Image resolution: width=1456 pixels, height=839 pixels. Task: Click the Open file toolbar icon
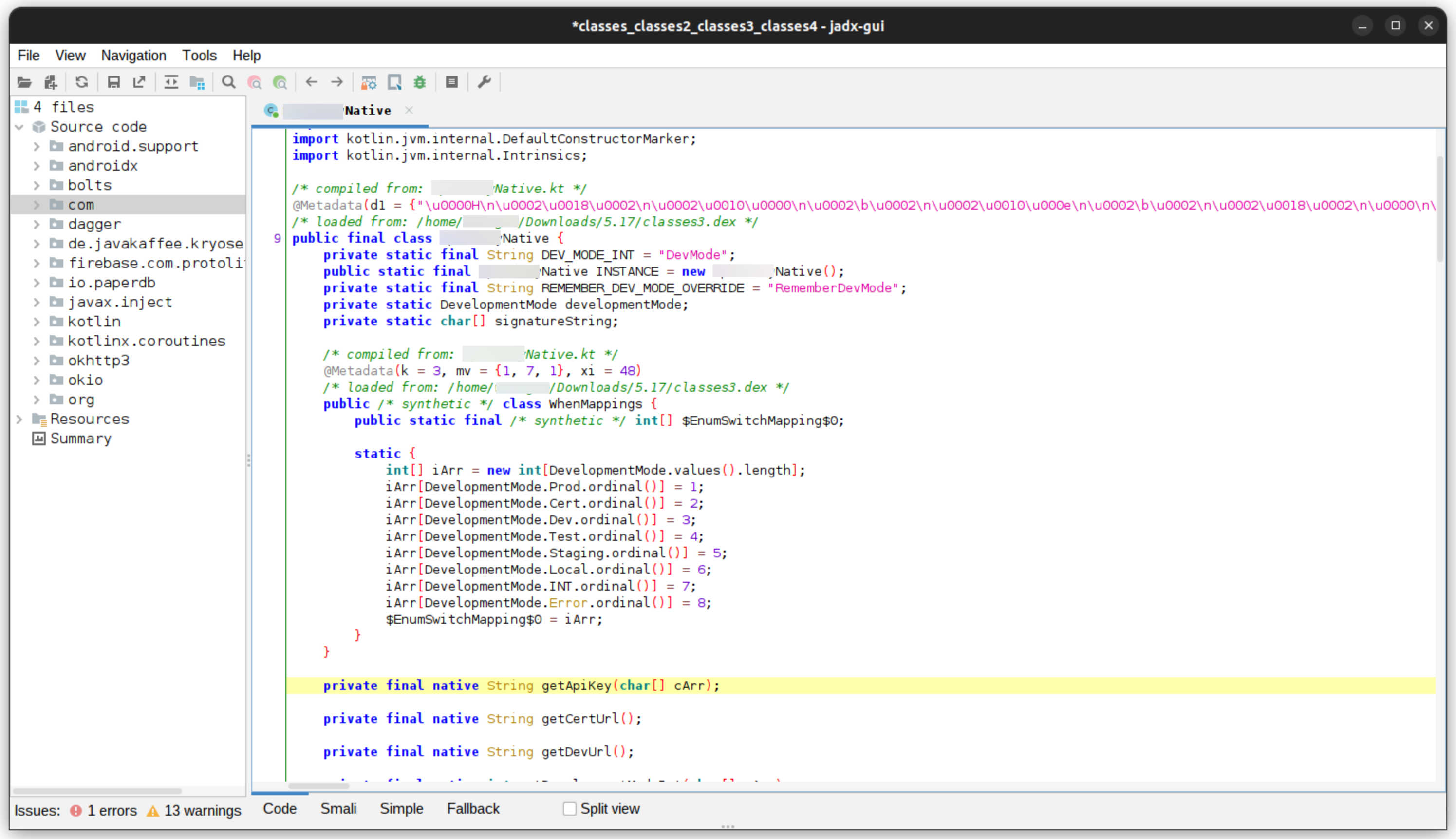(24, 82)
